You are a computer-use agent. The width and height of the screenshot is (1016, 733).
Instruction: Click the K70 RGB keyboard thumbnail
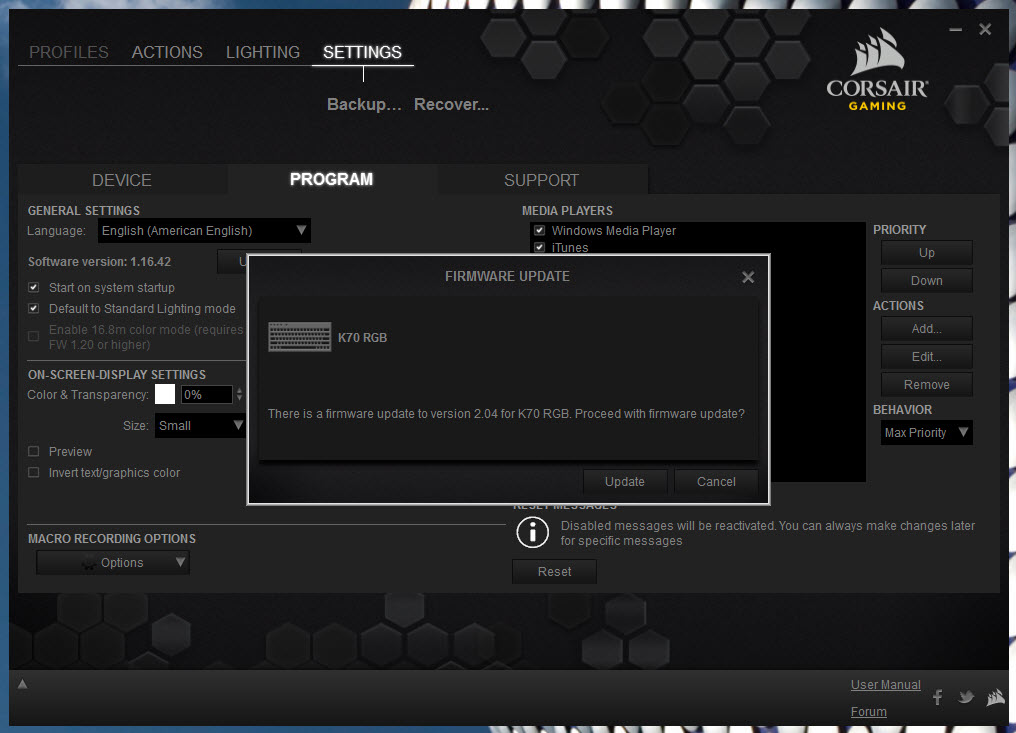point(299,337)
